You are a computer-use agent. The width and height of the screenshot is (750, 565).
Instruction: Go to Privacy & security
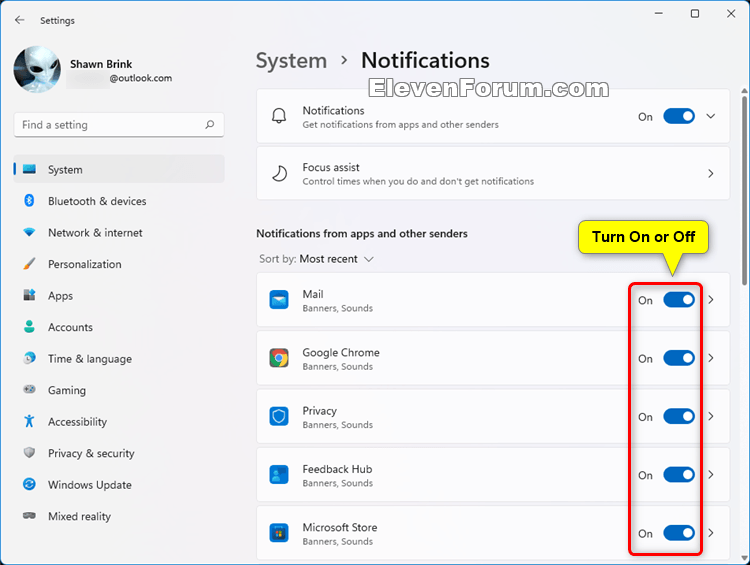point(119,454)
